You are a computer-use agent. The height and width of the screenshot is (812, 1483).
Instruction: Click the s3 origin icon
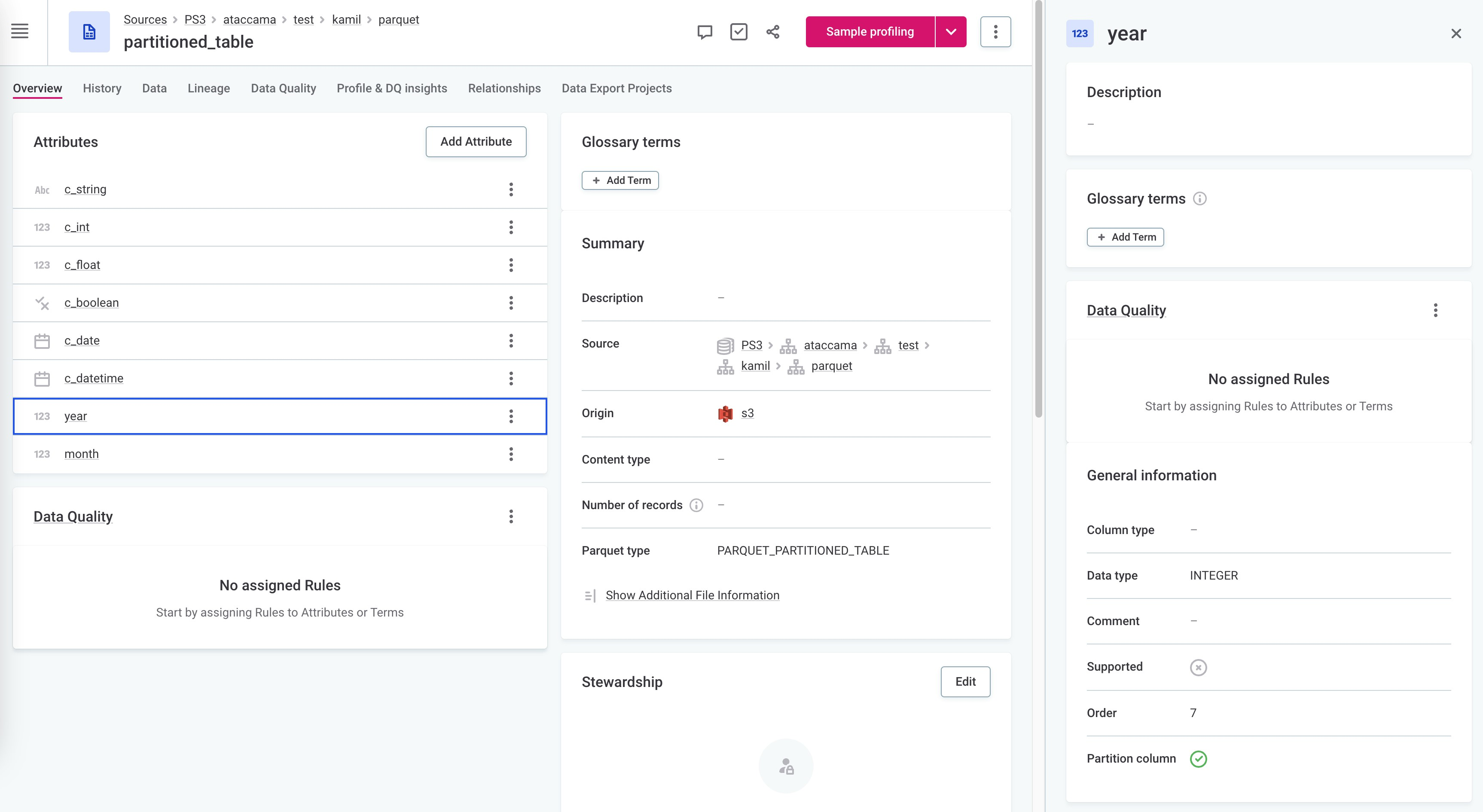pyautogui.click(x=725, y=413)
